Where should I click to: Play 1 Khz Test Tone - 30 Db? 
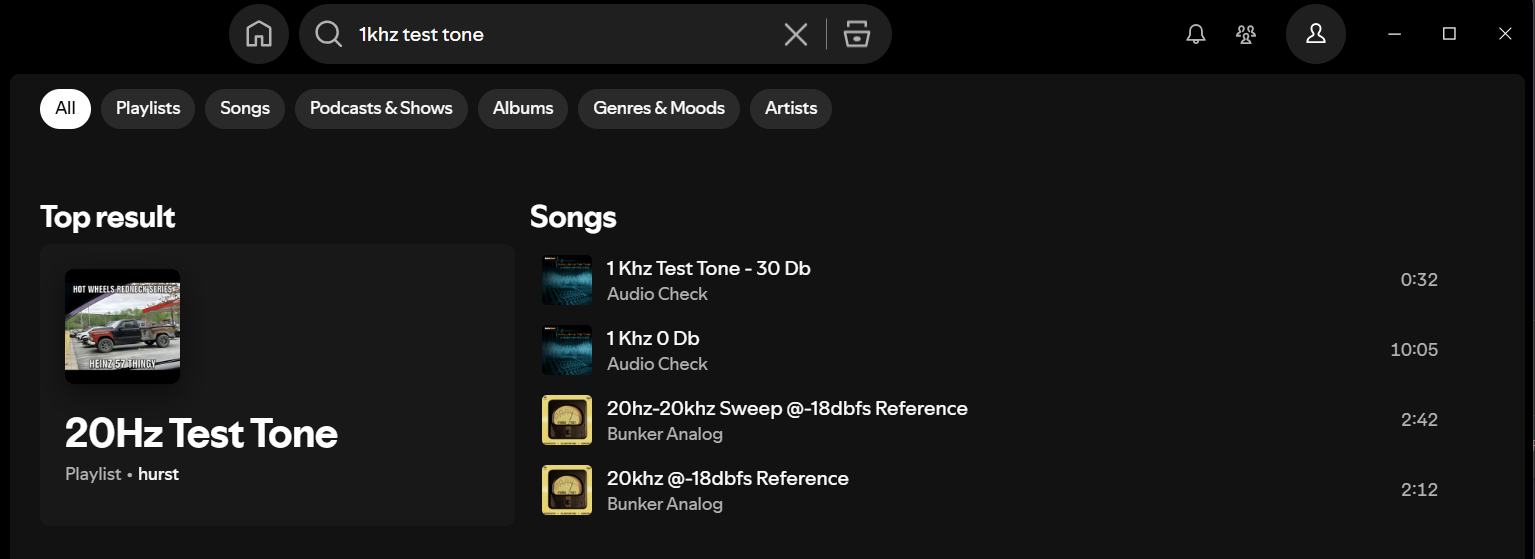(x=566, y=280)
